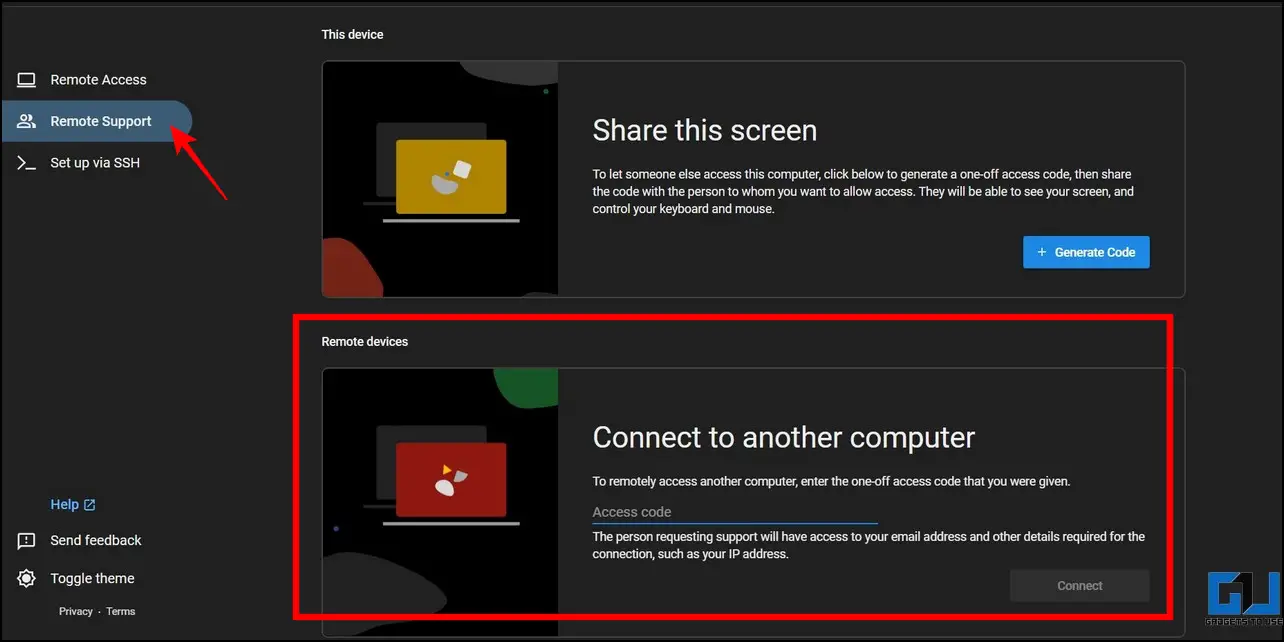Click the "To let someone else access" description
Screen dimensions: 1284x642
pos(863,191)
